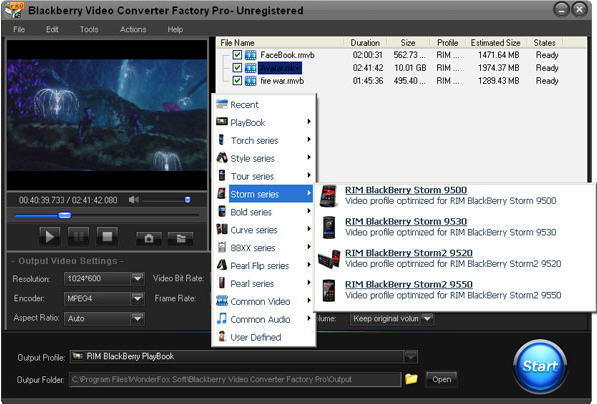Open the Aspect Ratio dropdown
The width and height of the screenshot is (597, 404).
click(x=137, y=318)
